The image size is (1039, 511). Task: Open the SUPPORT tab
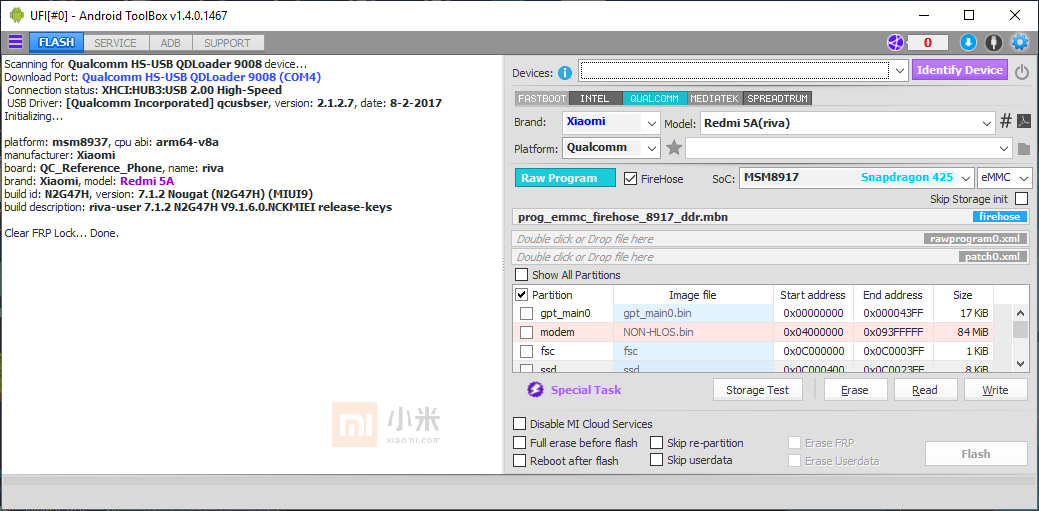[227, 42]
